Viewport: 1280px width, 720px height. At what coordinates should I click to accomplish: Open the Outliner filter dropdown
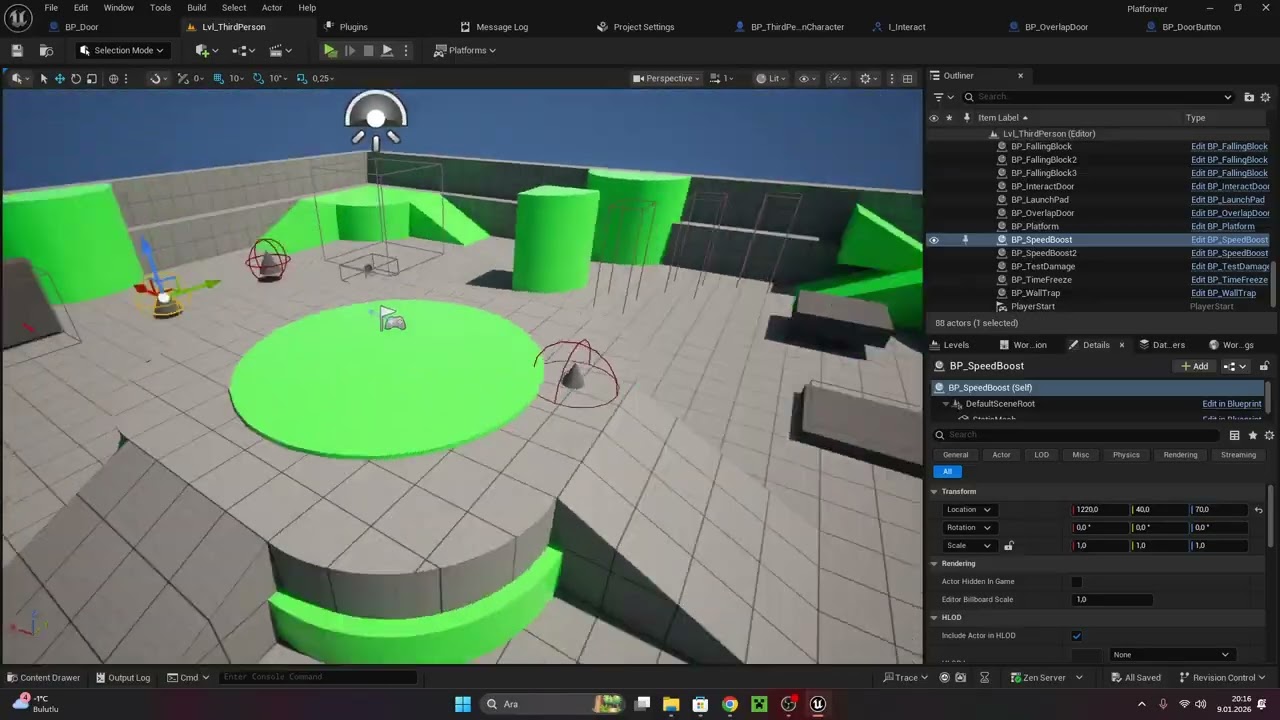pos(943,97)
